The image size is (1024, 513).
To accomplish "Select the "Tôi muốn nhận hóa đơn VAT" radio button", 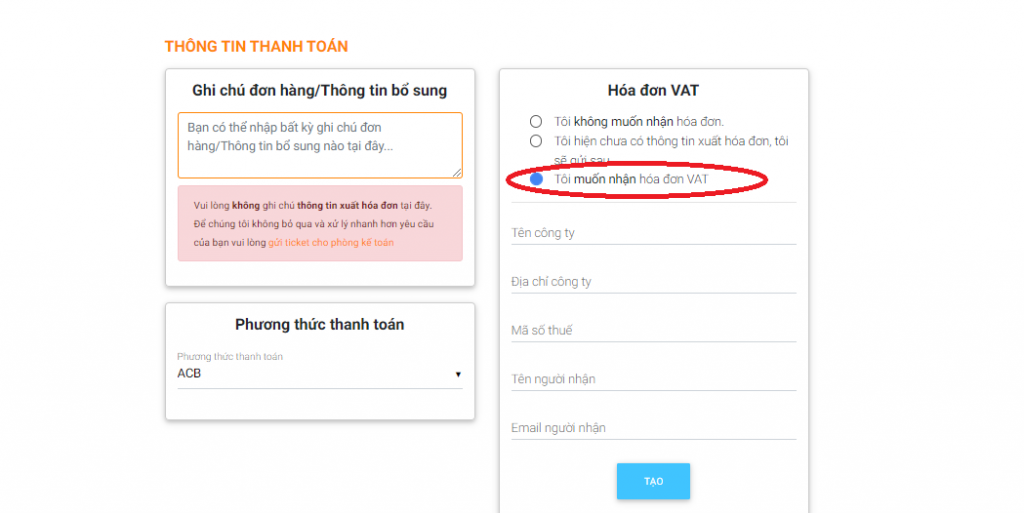I will 536,179.
